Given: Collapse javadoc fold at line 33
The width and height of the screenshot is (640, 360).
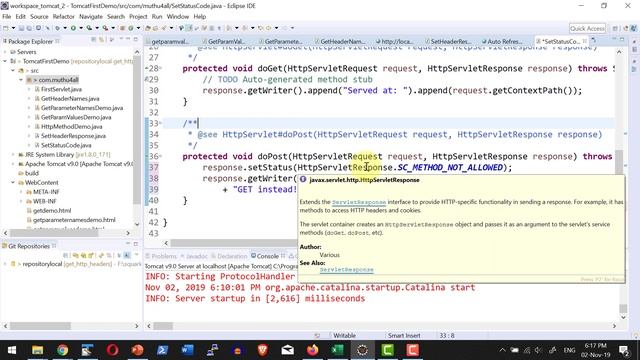Looking at the screenshot, I should point(160,123).
